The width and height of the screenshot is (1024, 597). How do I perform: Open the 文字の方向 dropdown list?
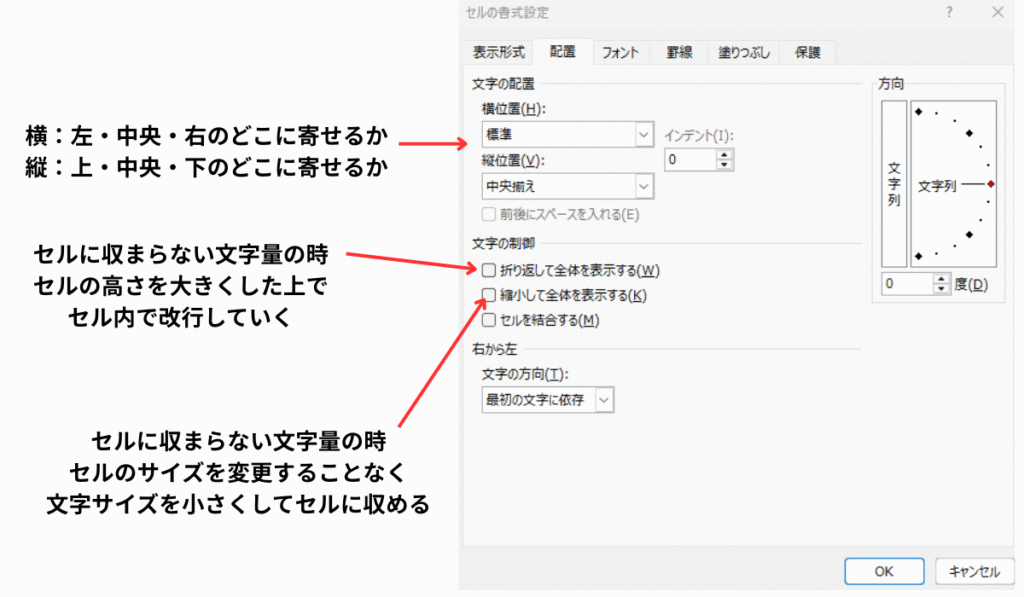tap(604, 400)
